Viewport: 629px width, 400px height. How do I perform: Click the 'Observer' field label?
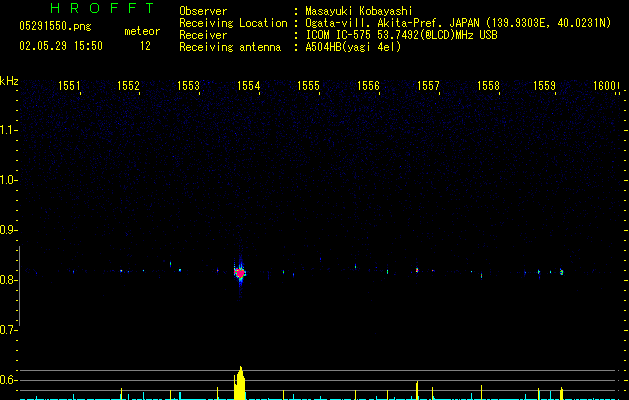[203, 11]
